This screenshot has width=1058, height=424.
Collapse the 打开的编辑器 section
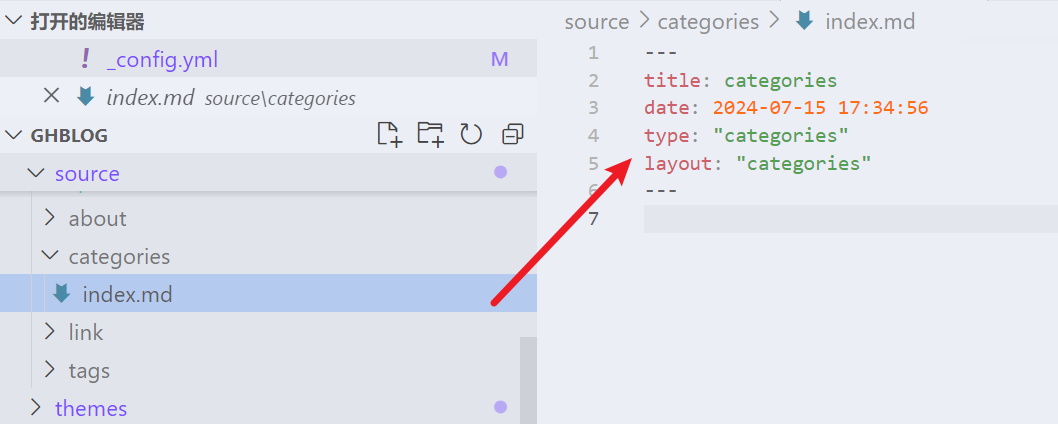(13, 21)
